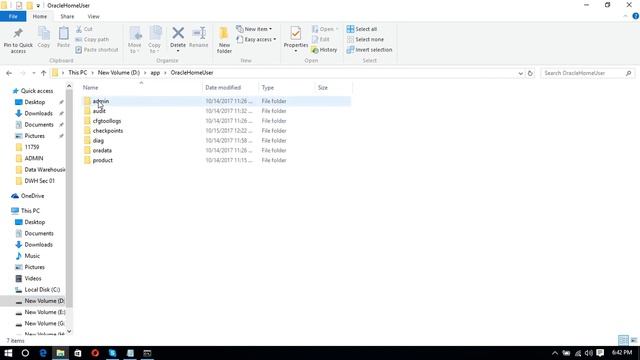The image size is (640, 360).
Task: Click the Back navigation arrow
Action: (9, 73)
